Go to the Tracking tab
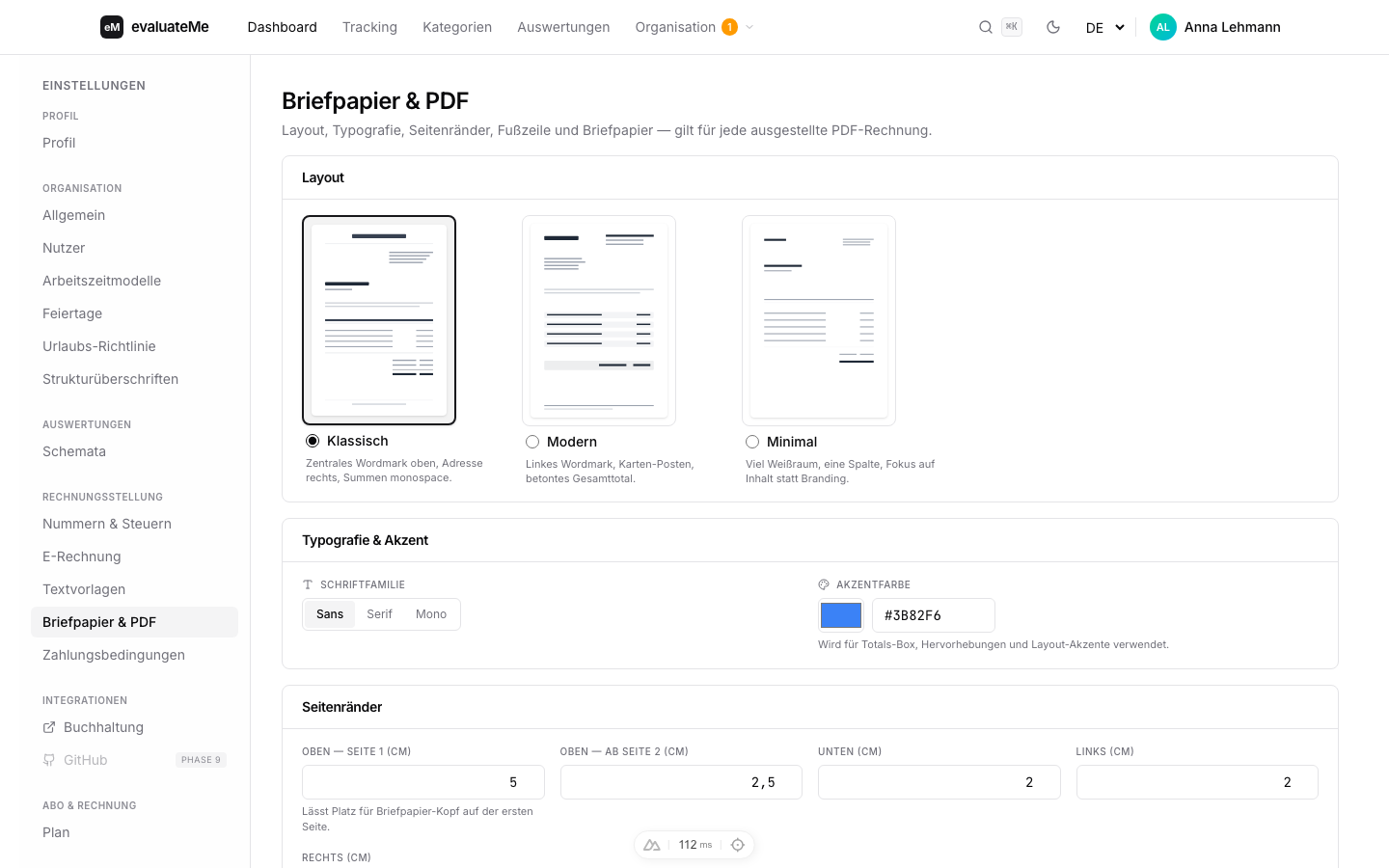This screenshot has height=868, width=1389. coord(369,27)
